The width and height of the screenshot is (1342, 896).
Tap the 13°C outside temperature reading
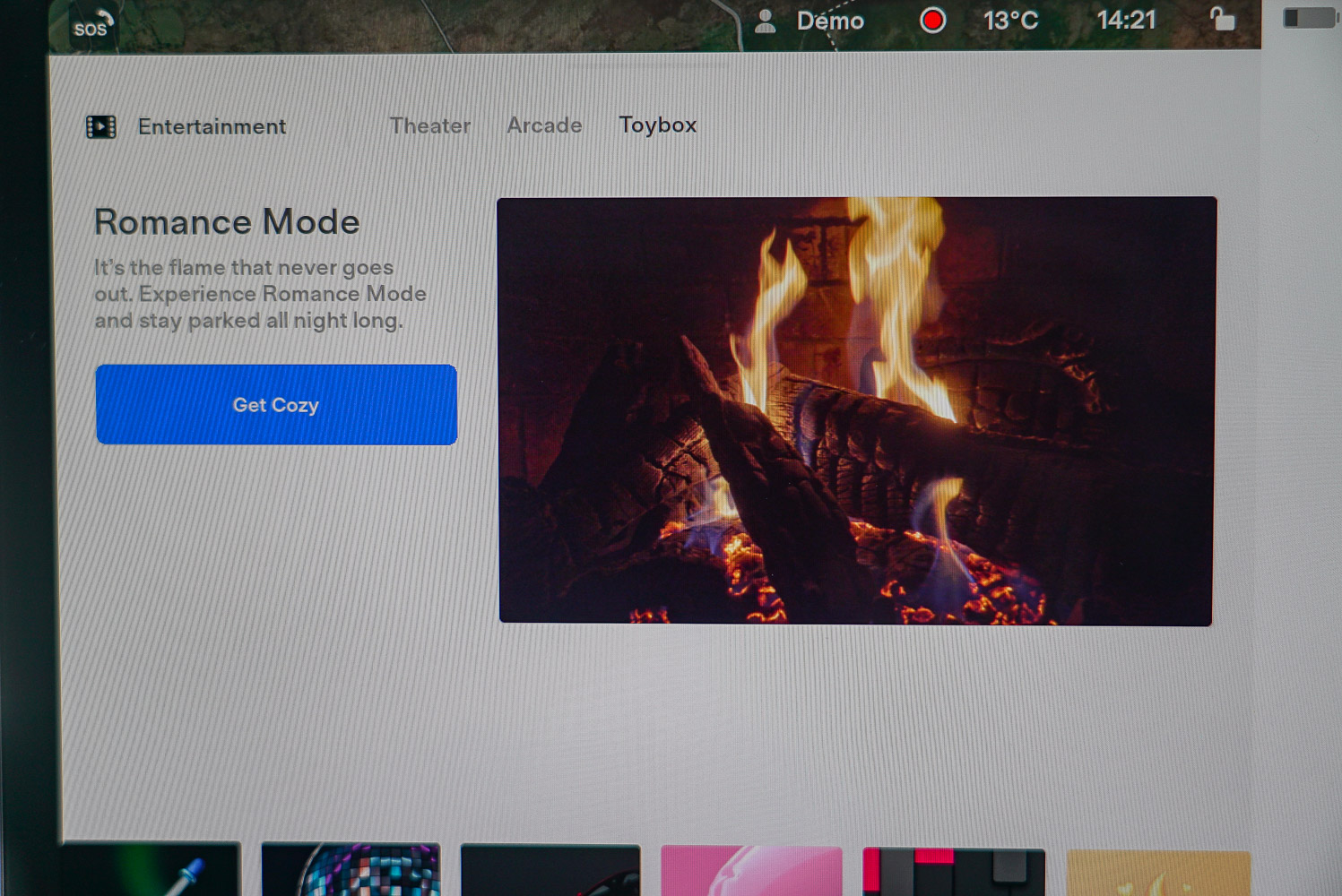(1010, 21)
